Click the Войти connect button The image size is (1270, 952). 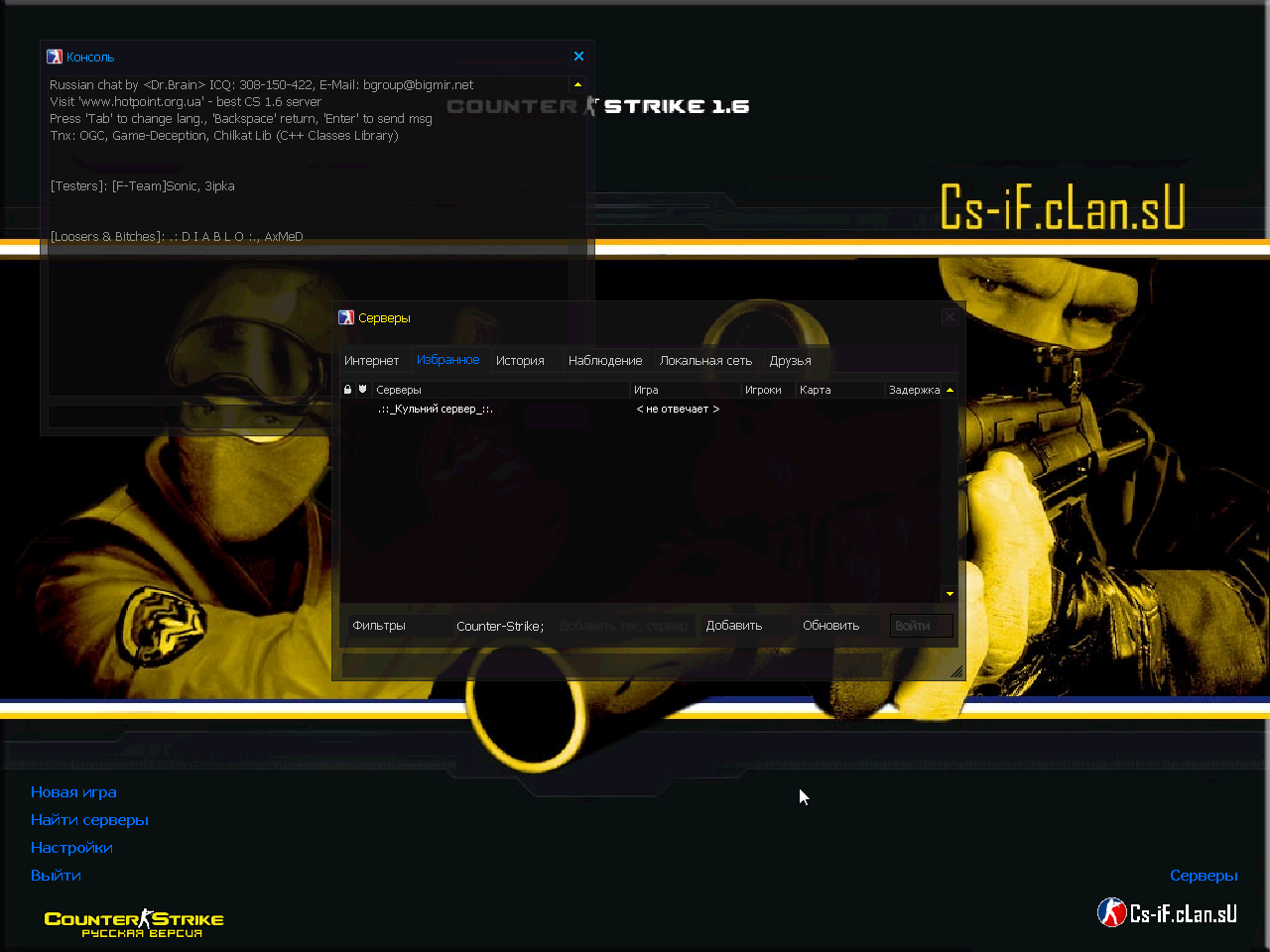(922, 626)
